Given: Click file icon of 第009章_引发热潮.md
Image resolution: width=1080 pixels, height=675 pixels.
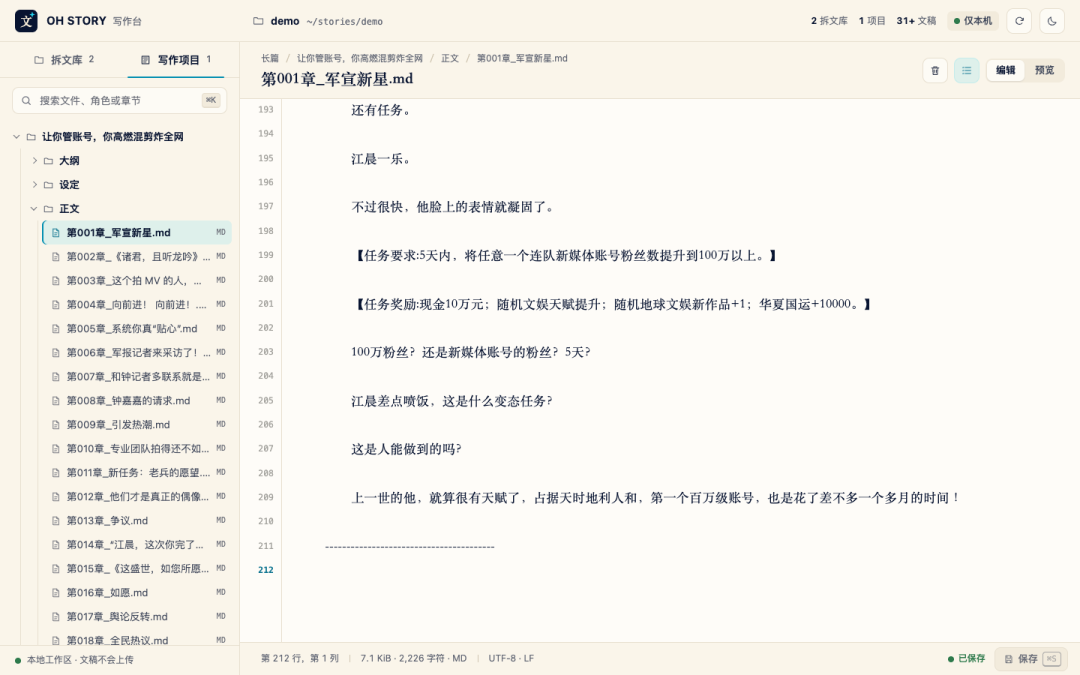Looking at the screenshot, I should 56,425.
